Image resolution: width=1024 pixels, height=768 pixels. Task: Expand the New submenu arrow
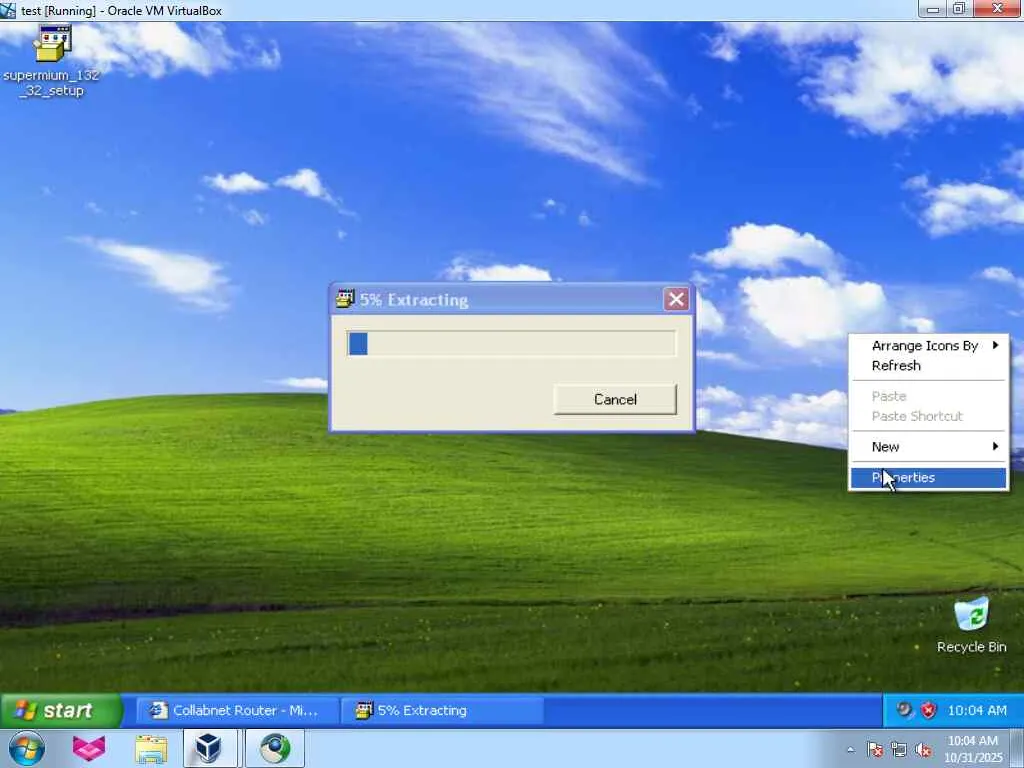(995, 446)
